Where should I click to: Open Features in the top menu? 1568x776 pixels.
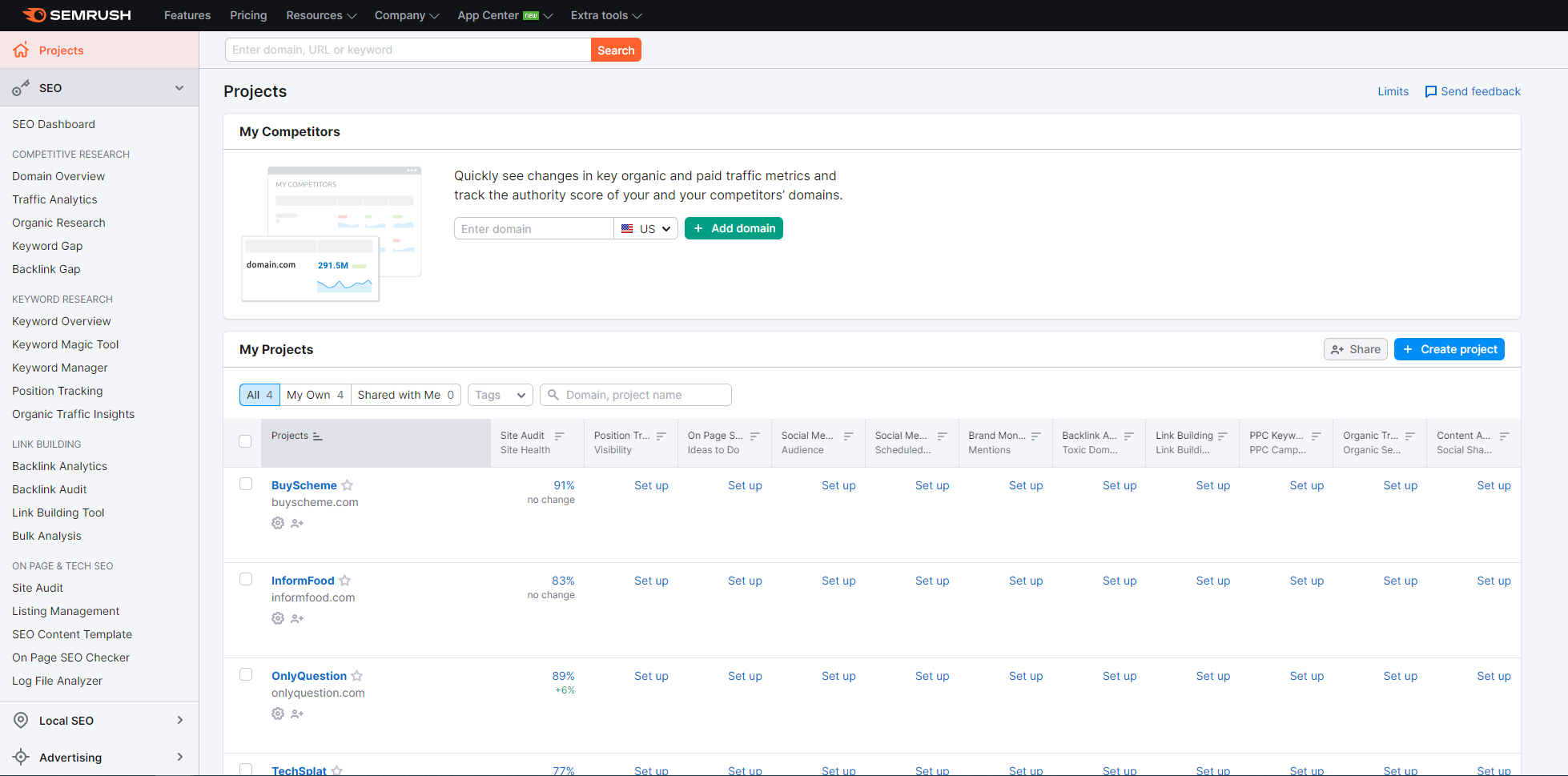[187, 15]
